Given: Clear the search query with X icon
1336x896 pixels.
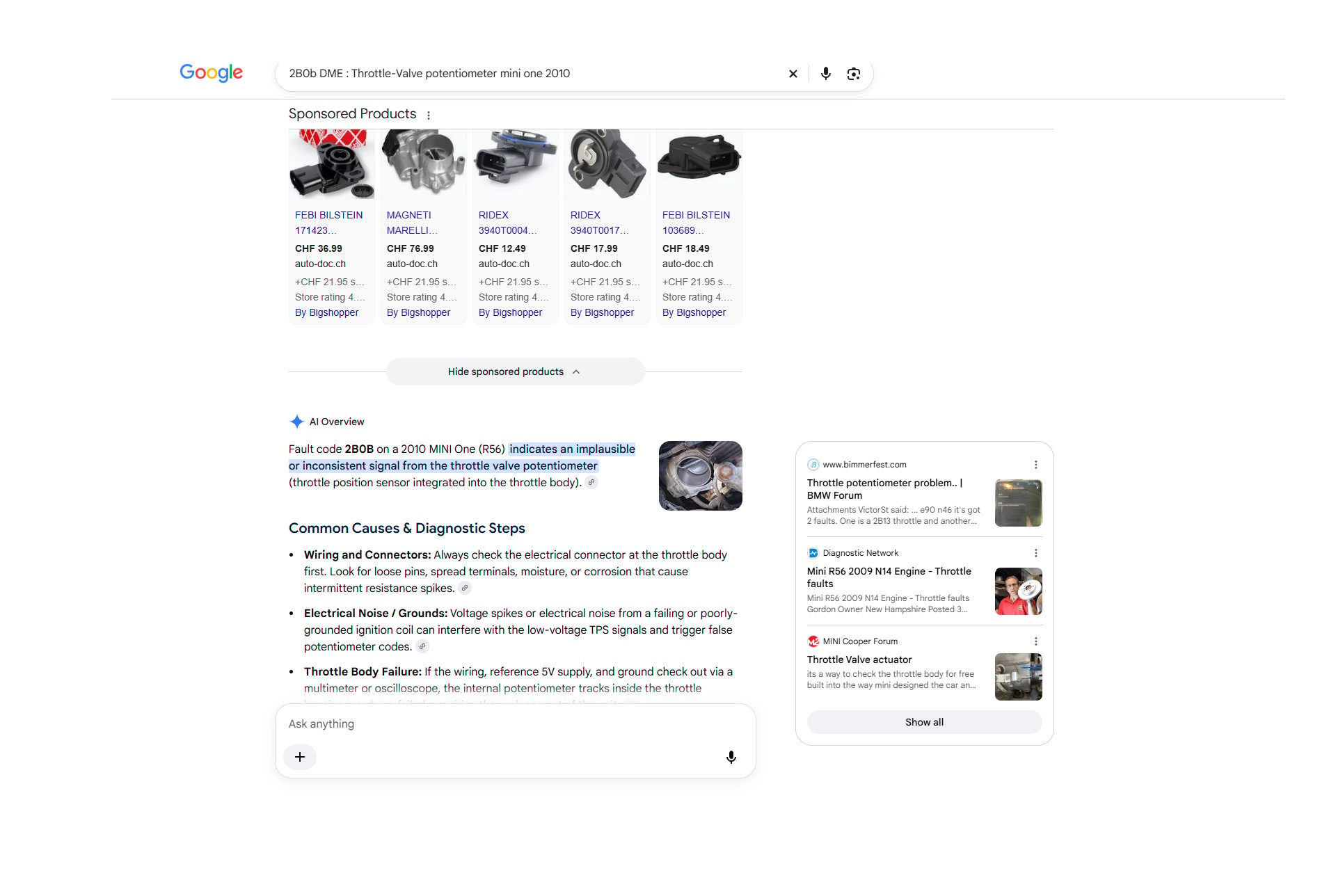Looking at the screenshot, I should pyautogui.click(x=793, y=74).
